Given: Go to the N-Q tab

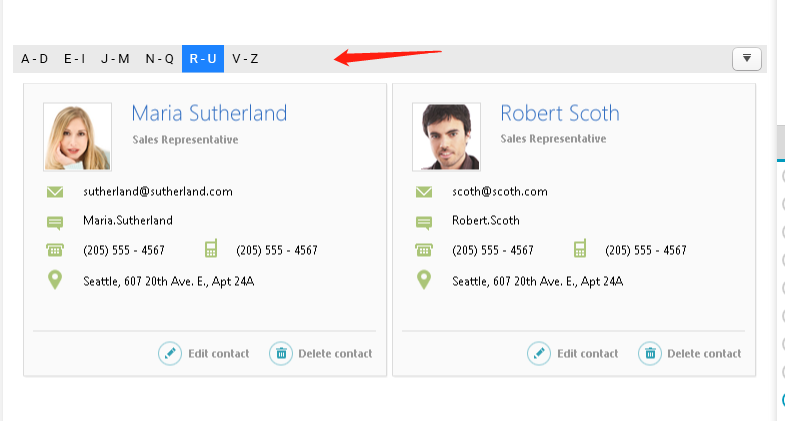Looking at the screenshot, I should tap(160, 59).
